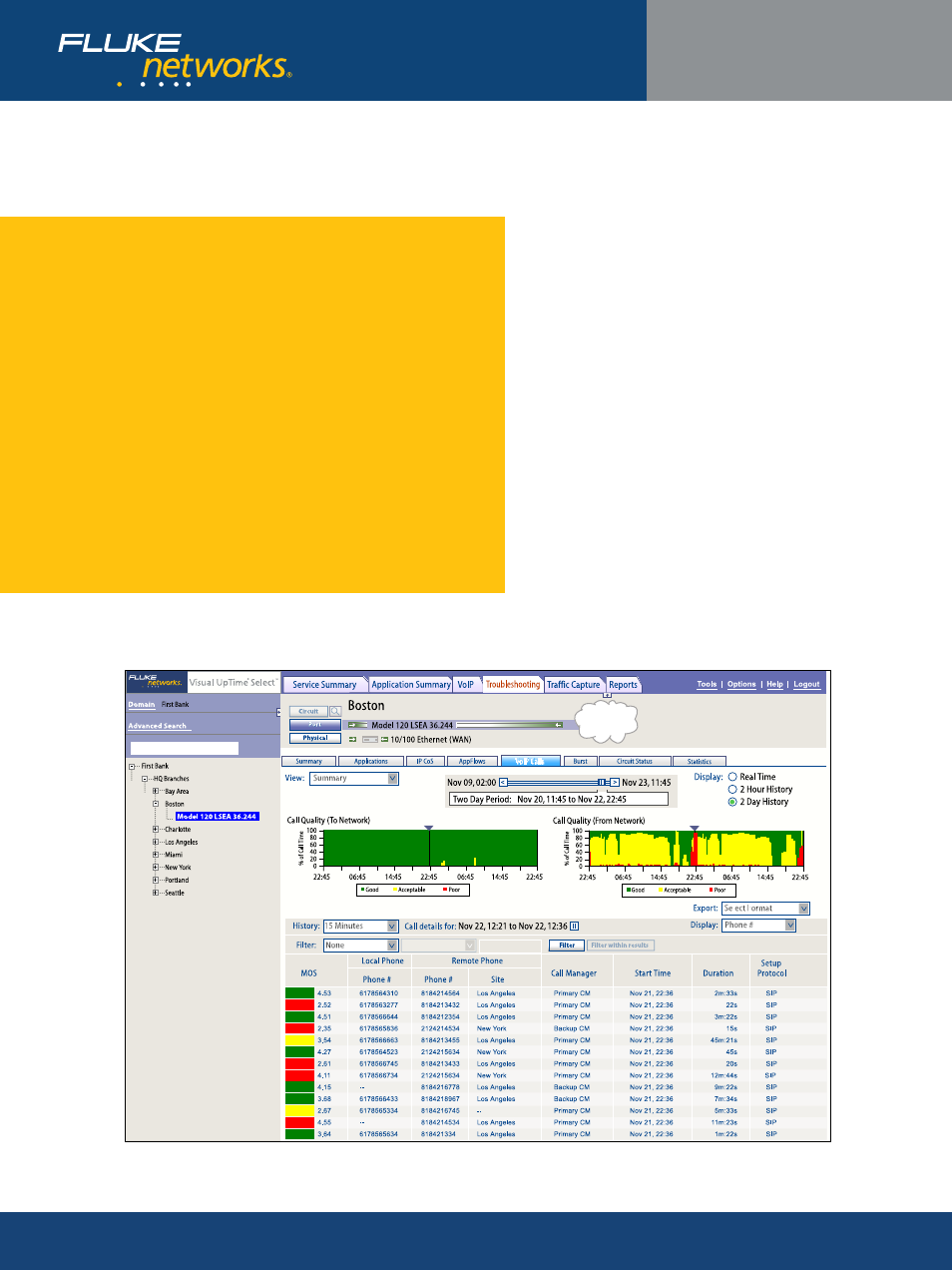Click the cloud network icon near Boston
This screenshot has height=1270, width=952.
pos(607,721)
